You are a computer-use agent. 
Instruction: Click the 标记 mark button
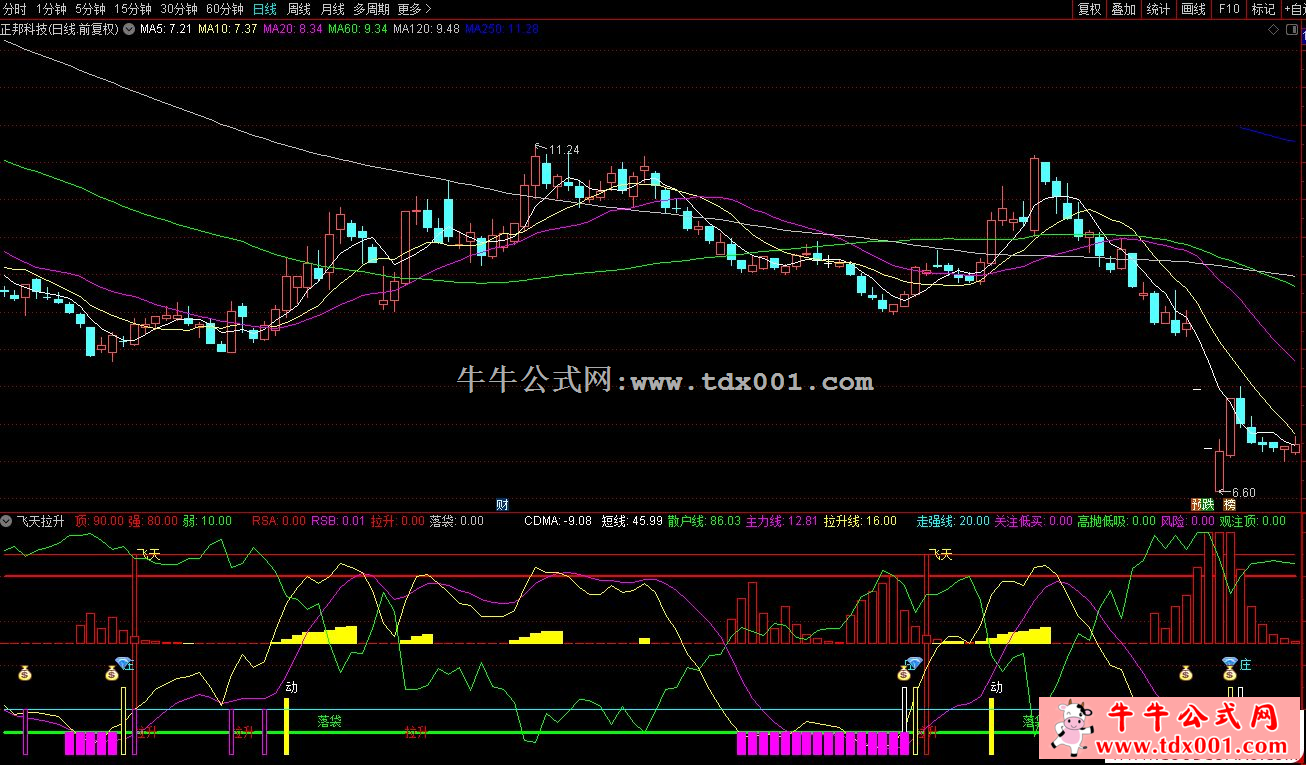[1264, 9]
